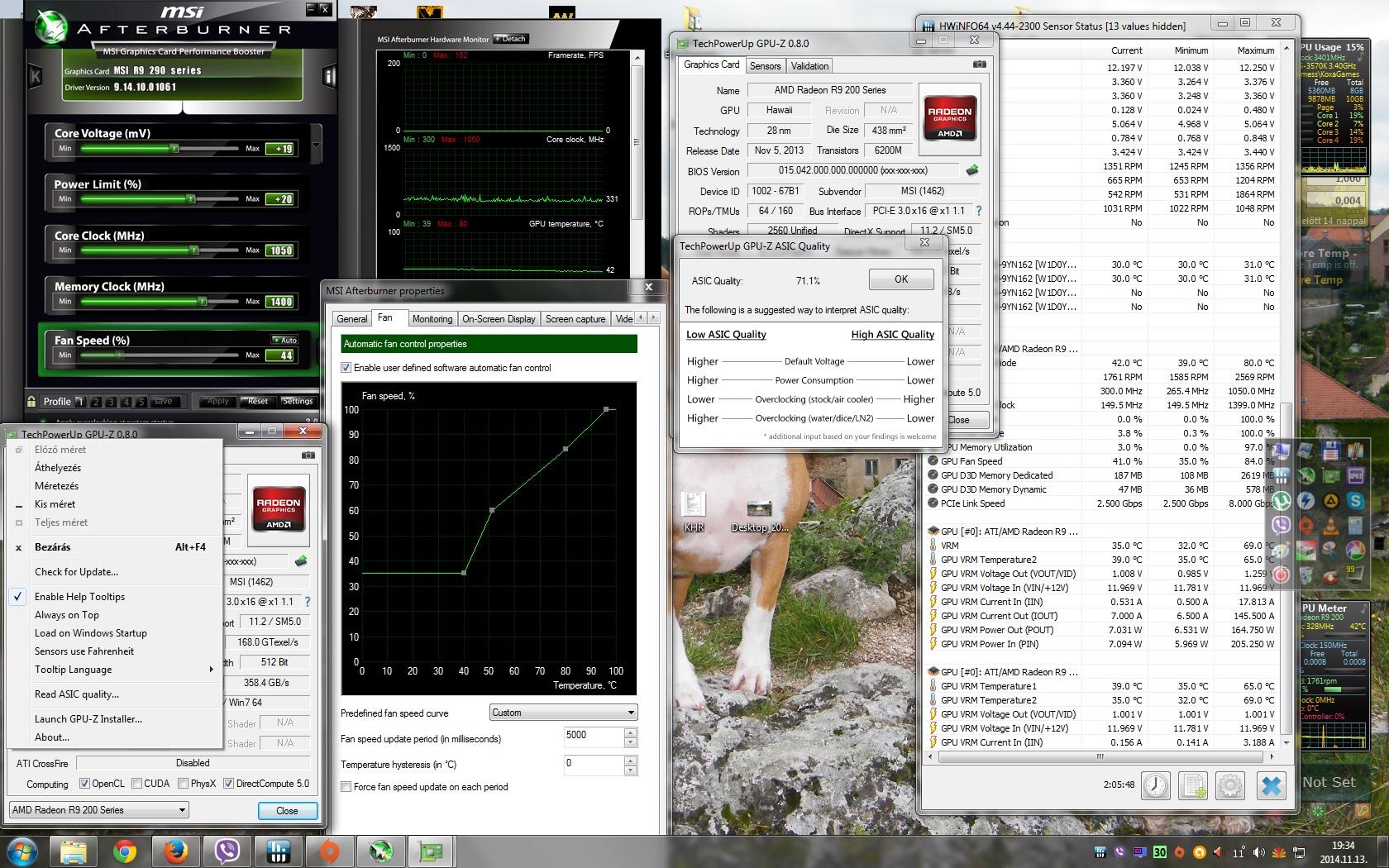Switch to the Sensors tab in GPU-Z
Viewport: 1389px width, 868px height.
(765, 66)
